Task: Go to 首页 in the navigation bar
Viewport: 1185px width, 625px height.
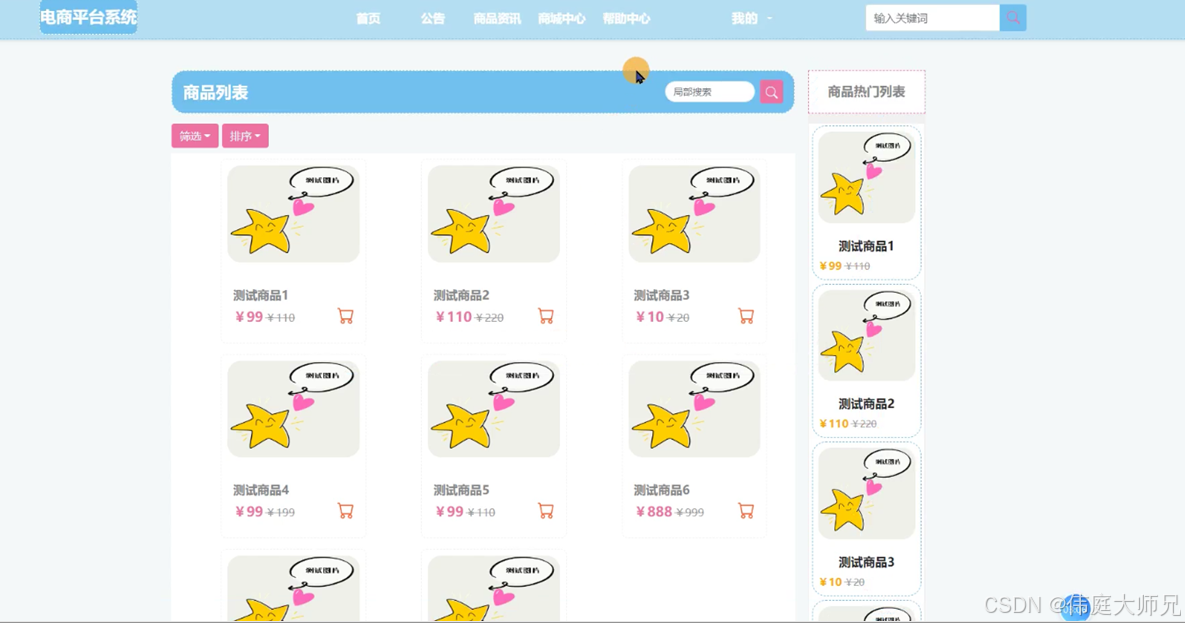Action: tap(368, 18)
